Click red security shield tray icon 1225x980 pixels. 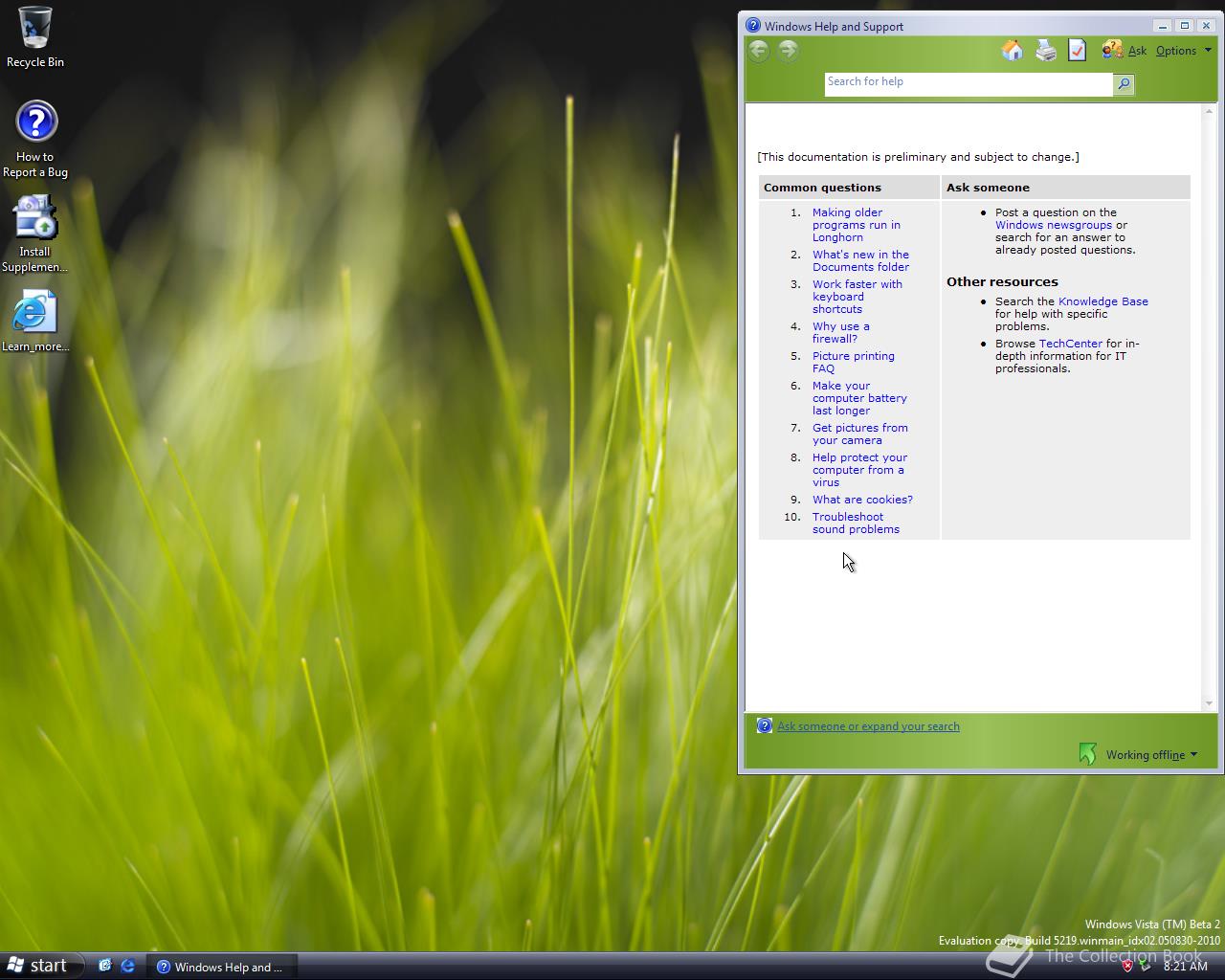point(1127,966)
